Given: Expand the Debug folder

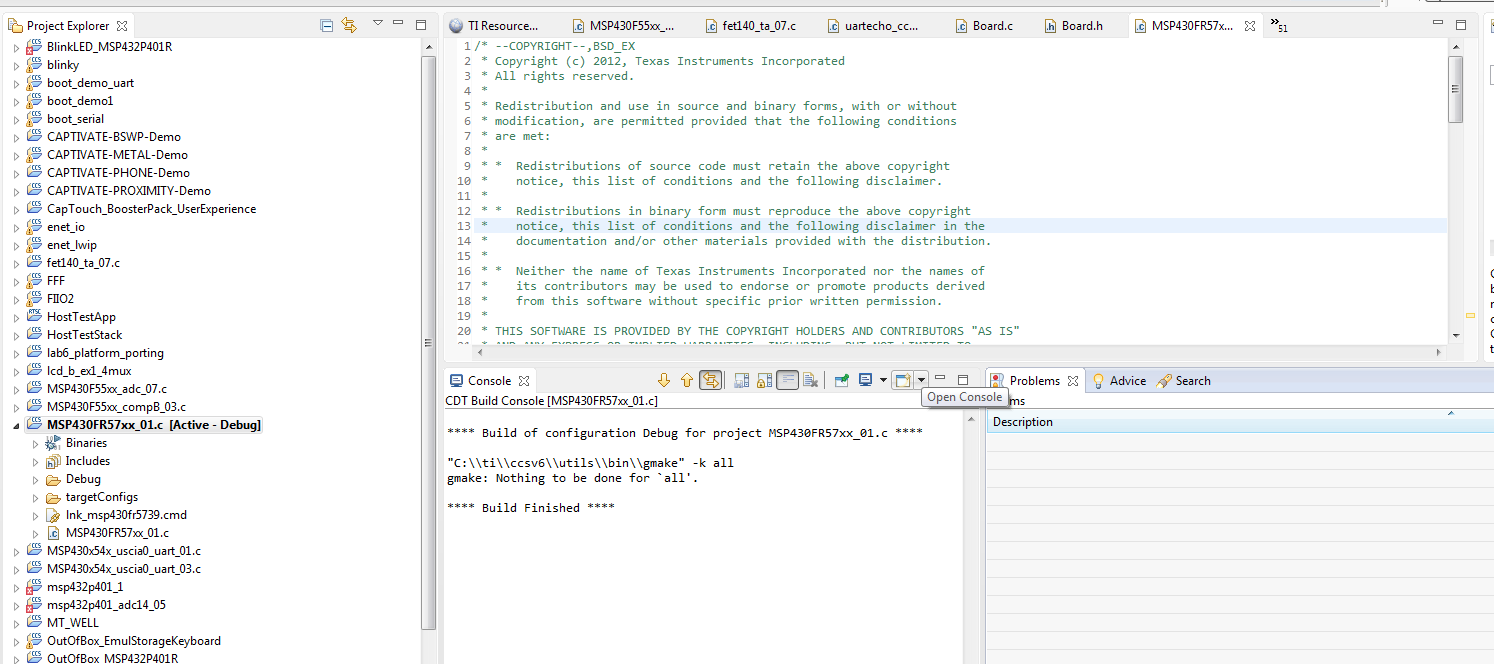Looking at the screenshot, I should (x=35, y=479).
